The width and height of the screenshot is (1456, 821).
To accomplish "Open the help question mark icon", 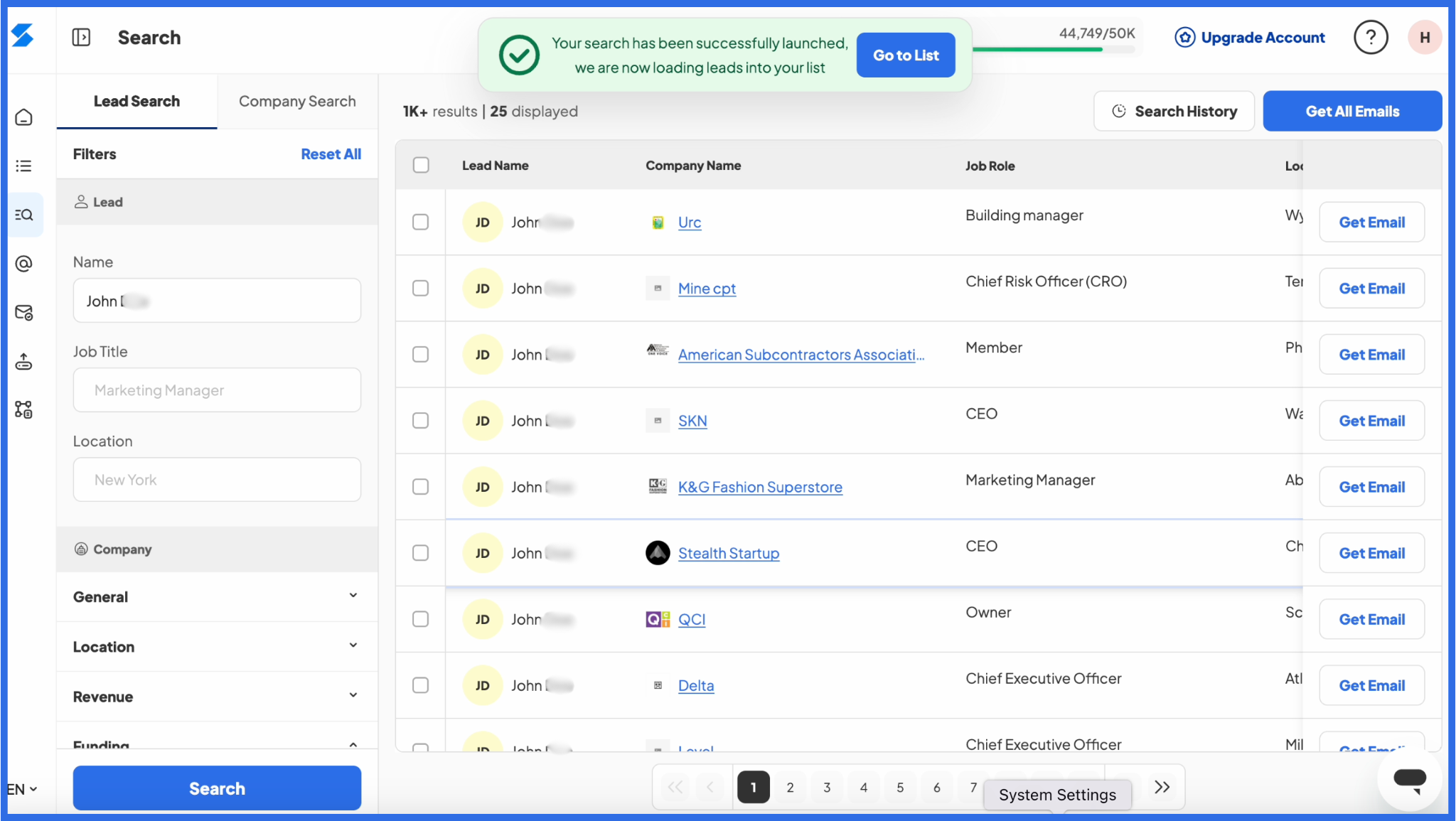I will [1371, 37].
